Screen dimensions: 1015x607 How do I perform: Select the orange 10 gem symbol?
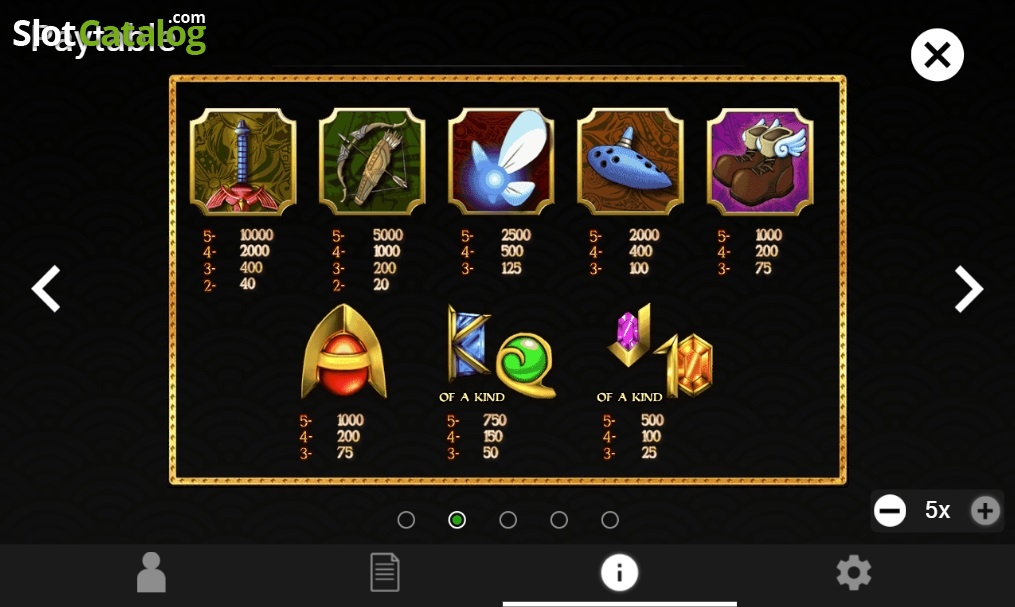click(x=684, y=365)
